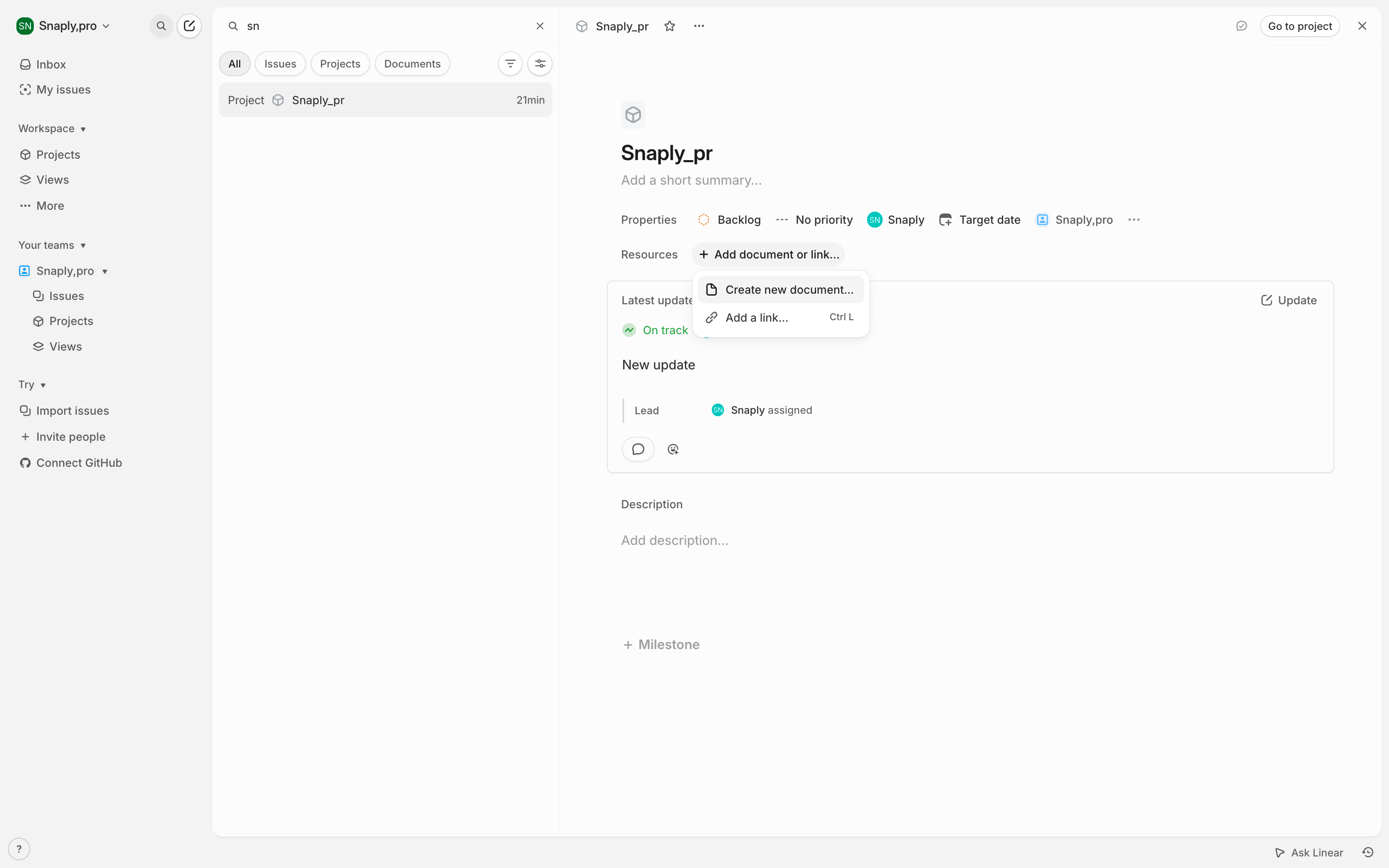Open the Snaply,pro workspace switcher dropdown
Image resolution: width=1389 pixels, height=868 pixels.
63,26
